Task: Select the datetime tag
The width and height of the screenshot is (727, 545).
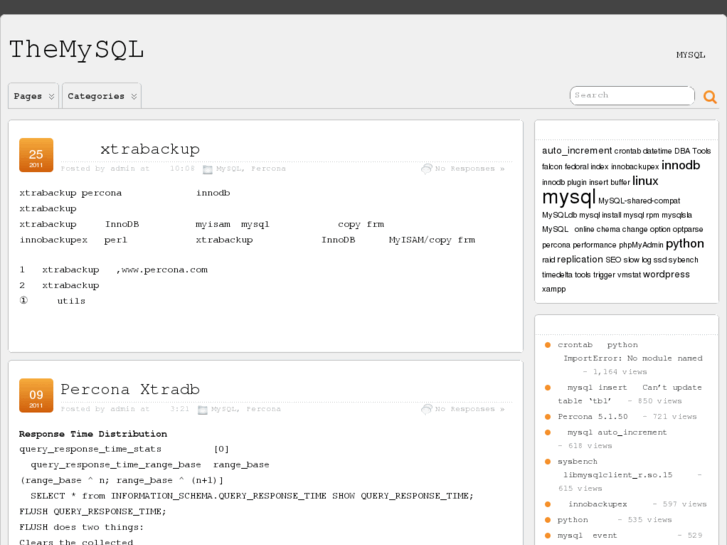Action: click(657, 151)
